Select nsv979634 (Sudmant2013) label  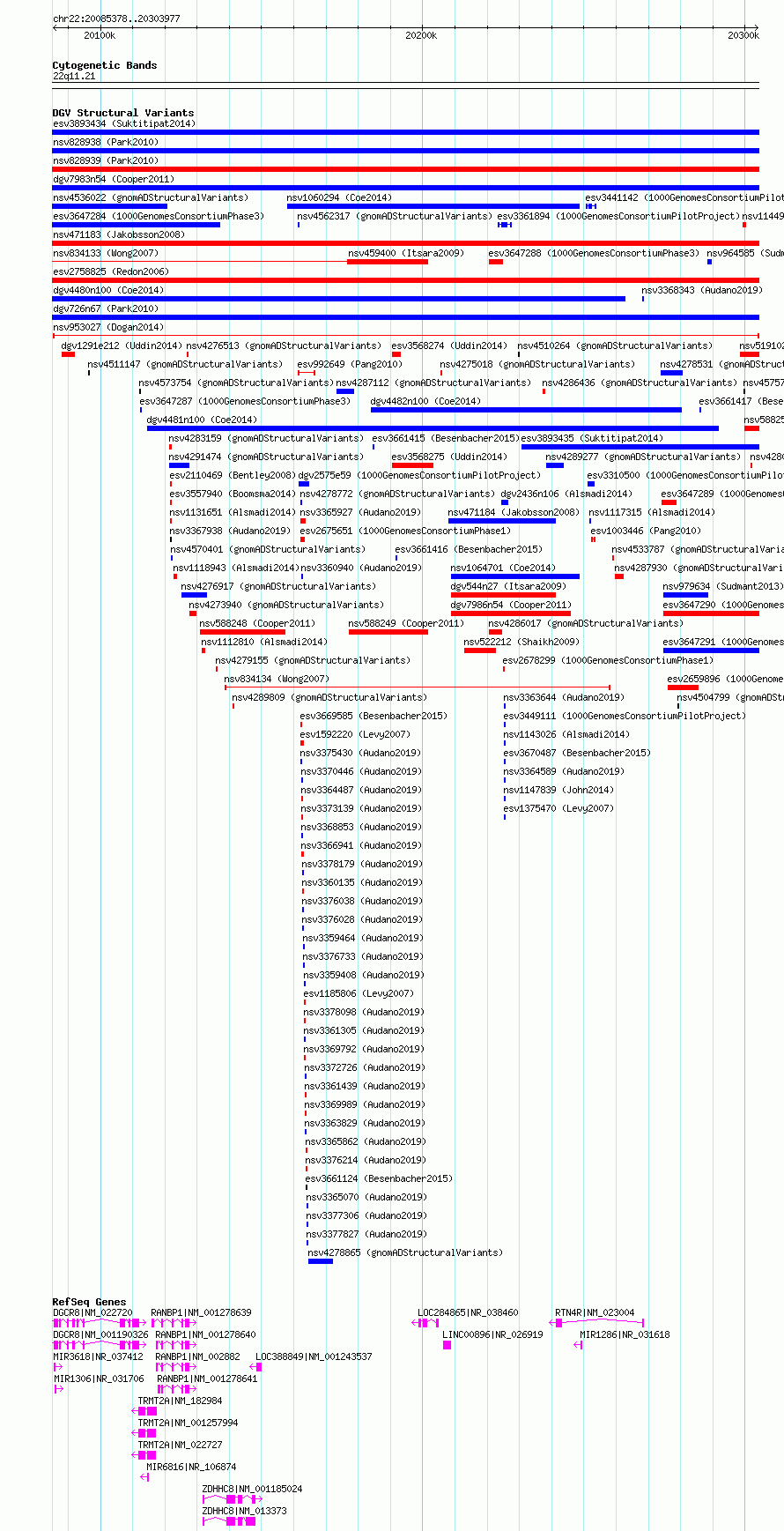(723, 586)
